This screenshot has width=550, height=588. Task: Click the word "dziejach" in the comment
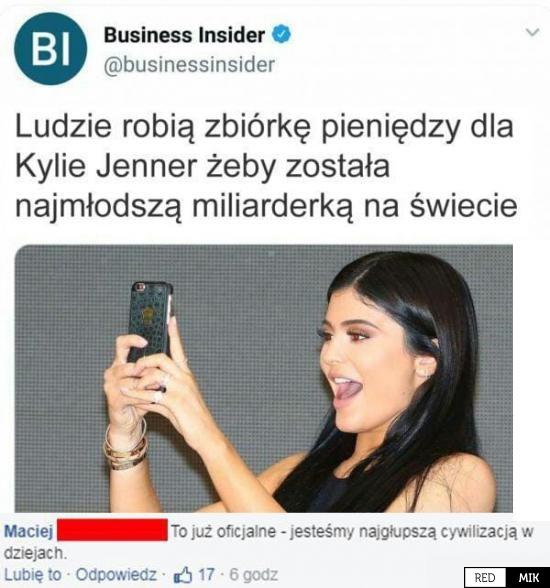(x=36, y=553)
